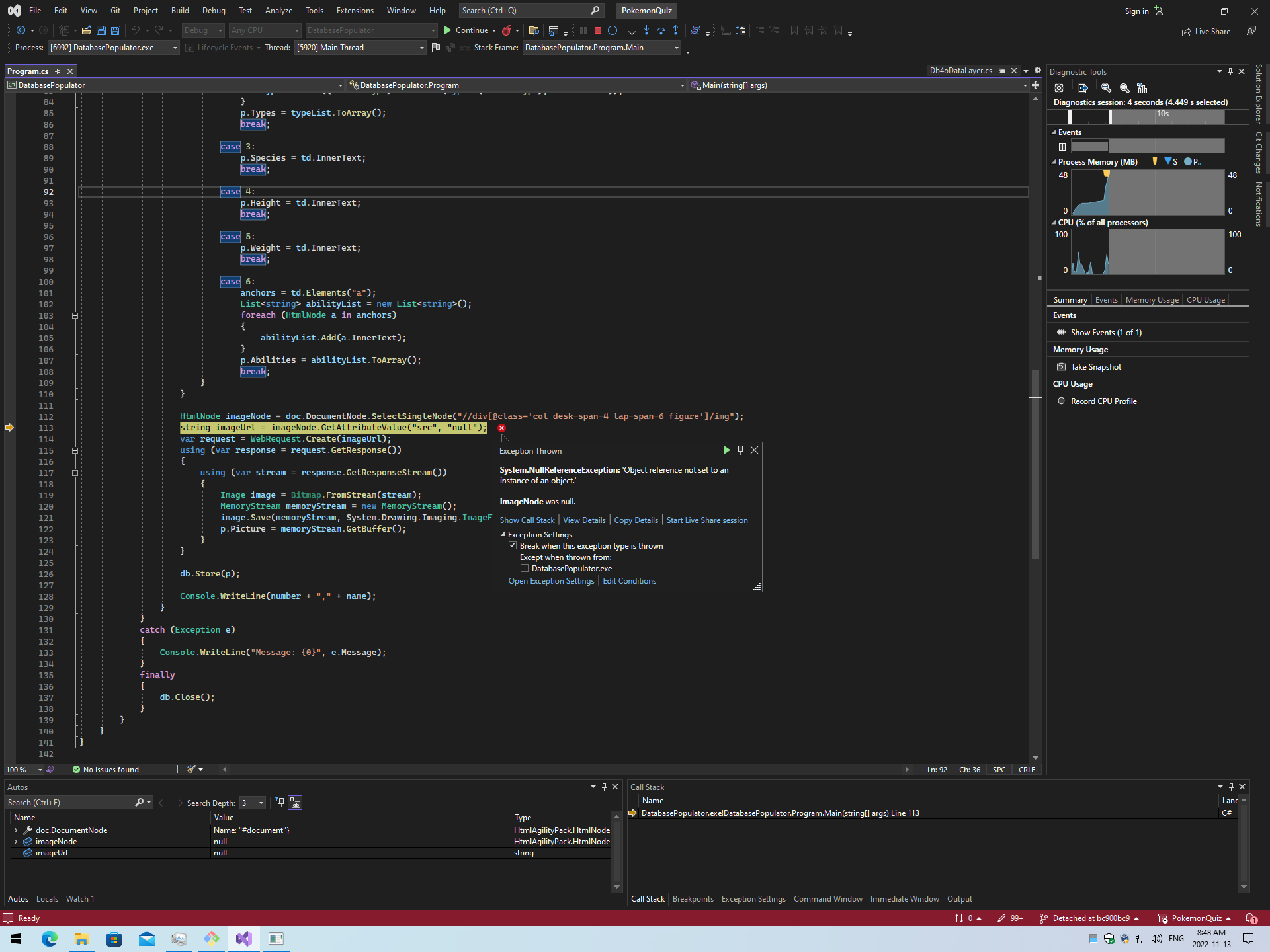Screen dimensions: 1270x952
Task: Click Open Exception Settings link
Action: coord(551,581)
